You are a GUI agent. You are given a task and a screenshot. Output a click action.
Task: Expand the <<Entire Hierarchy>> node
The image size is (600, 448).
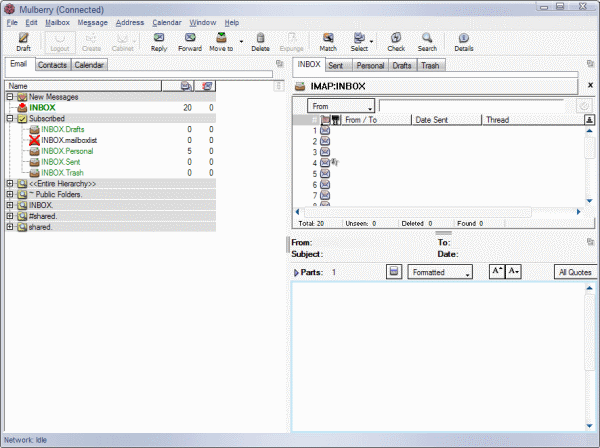point(10,184)
